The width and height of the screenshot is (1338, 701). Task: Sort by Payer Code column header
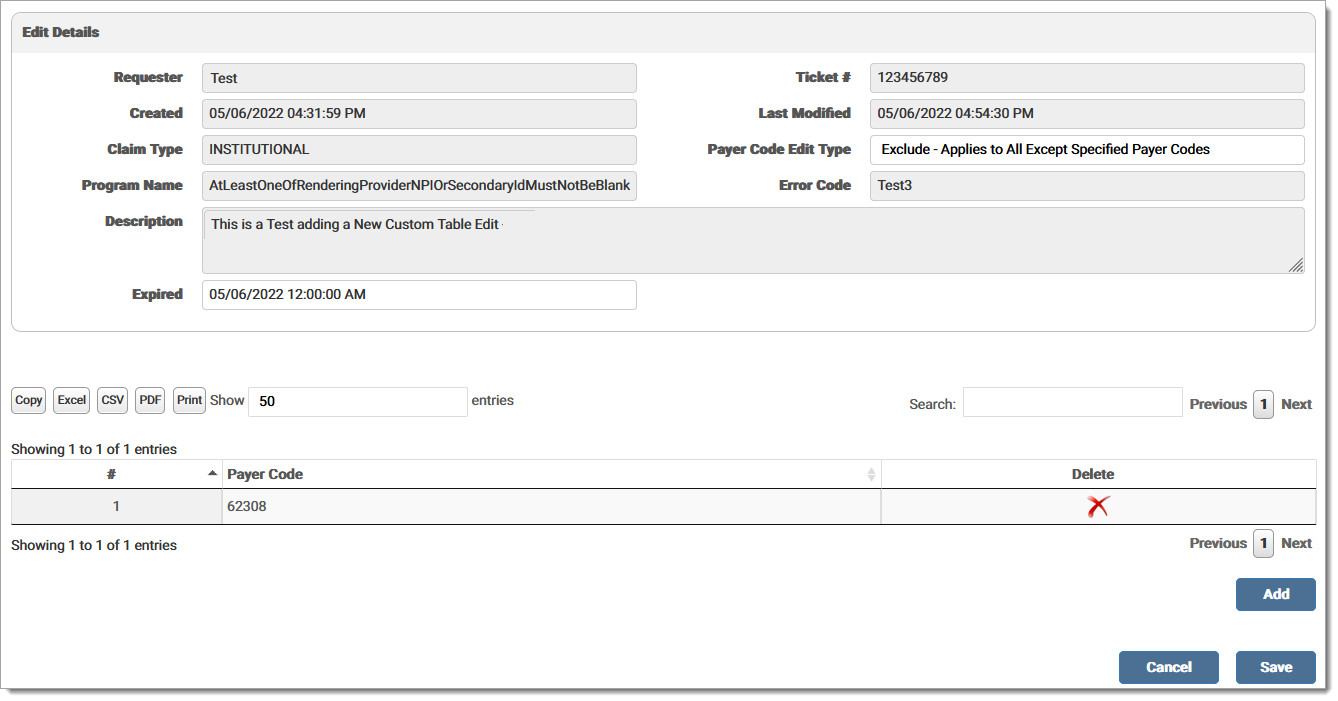(550, 474)
